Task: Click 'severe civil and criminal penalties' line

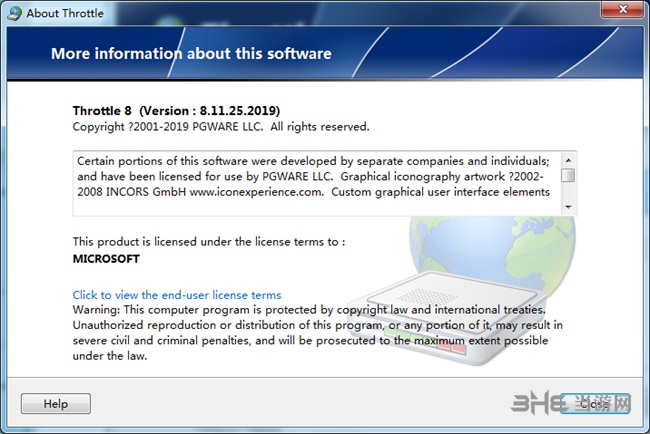Action: tap(310, 340)
